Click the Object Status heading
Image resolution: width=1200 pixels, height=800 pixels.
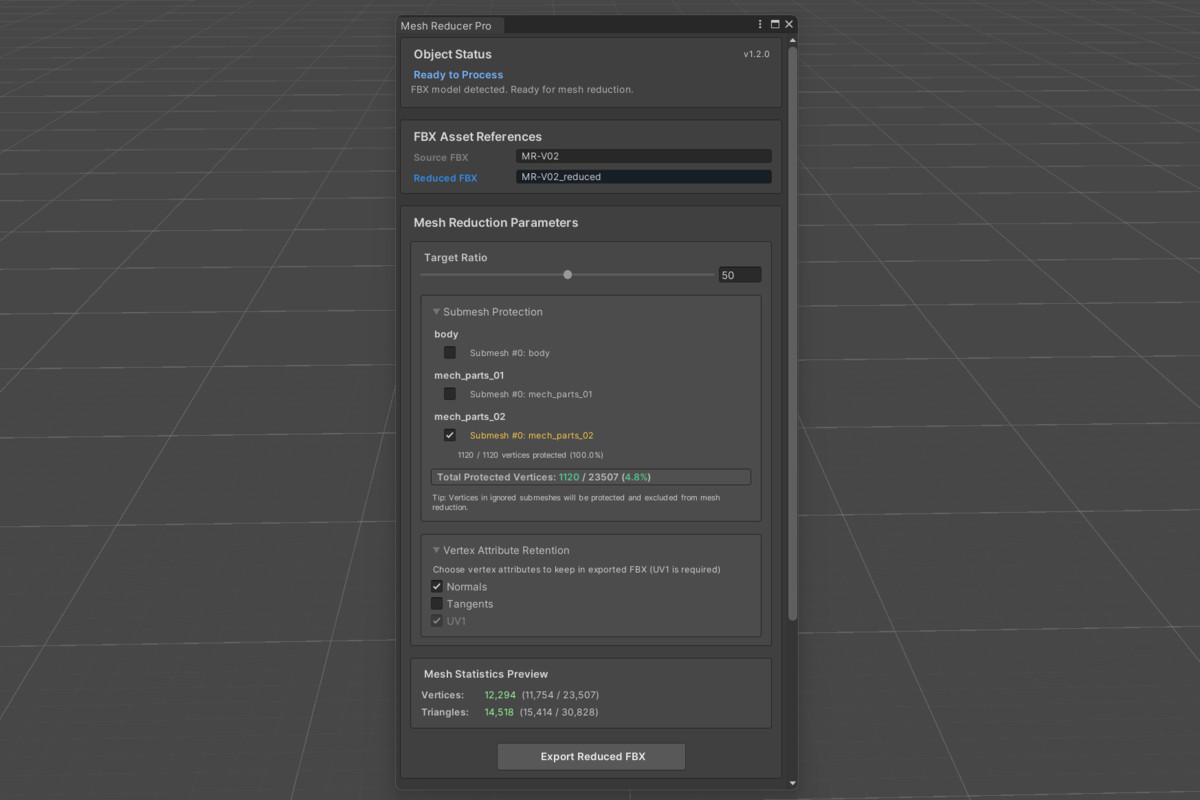click(453, 54)
